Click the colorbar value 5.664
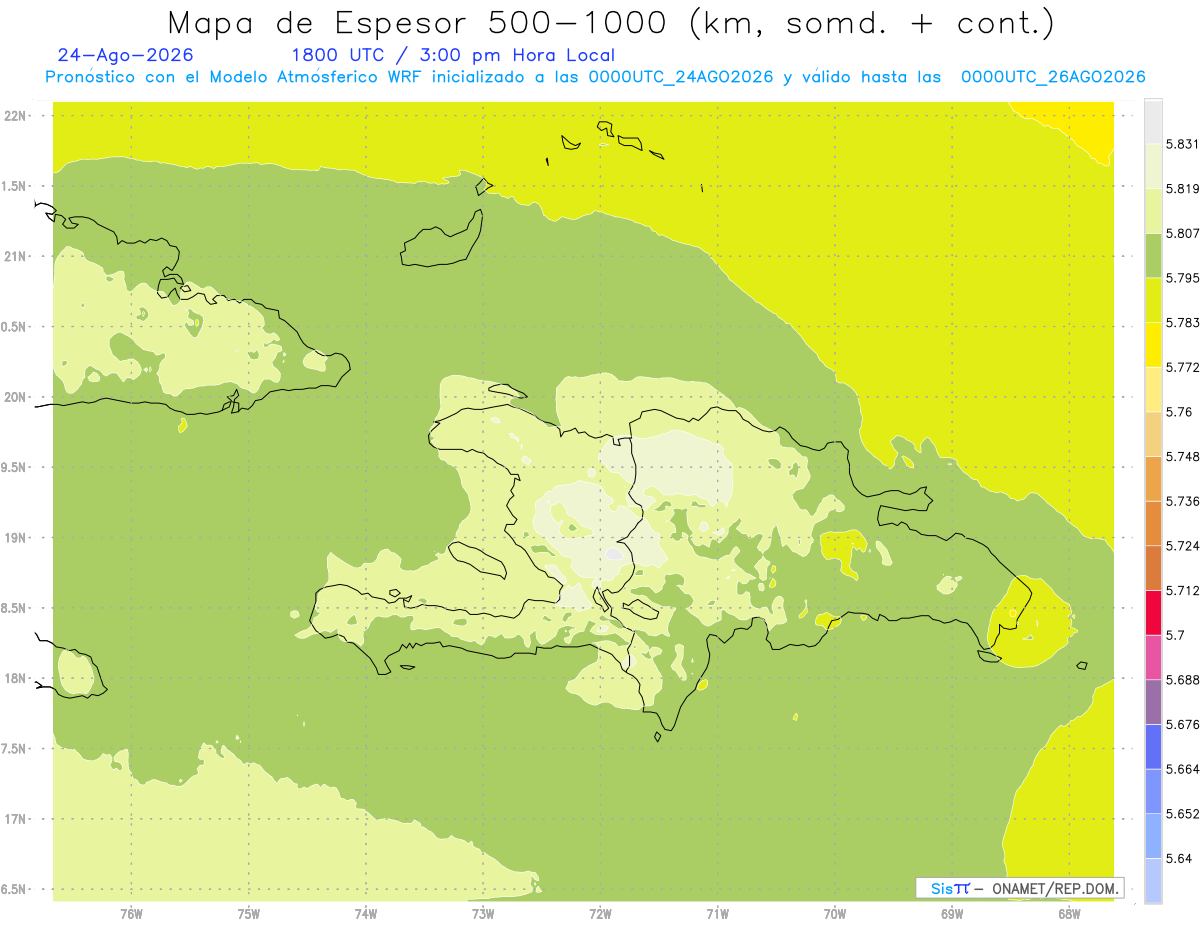1200x927 pixels. coord(1182,769)
